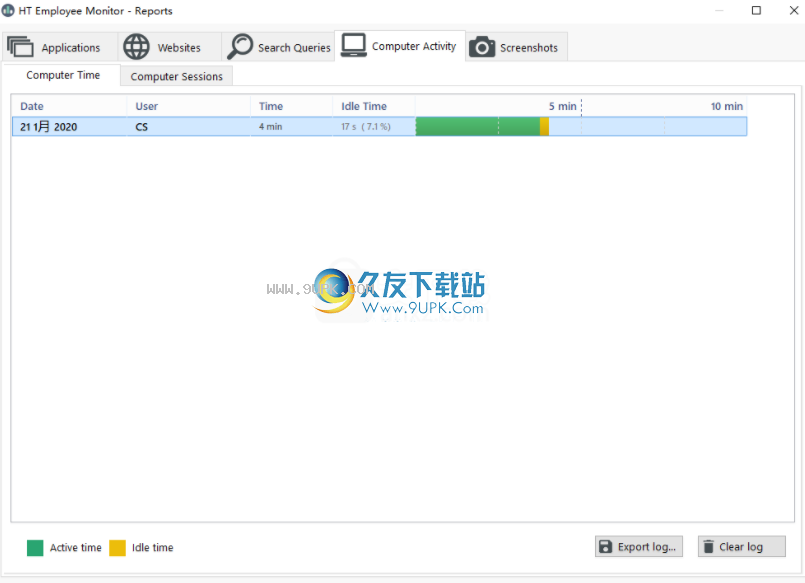Click the Screenshots camera icon
This screenshot has height=583, width=805.
(482, 47)
